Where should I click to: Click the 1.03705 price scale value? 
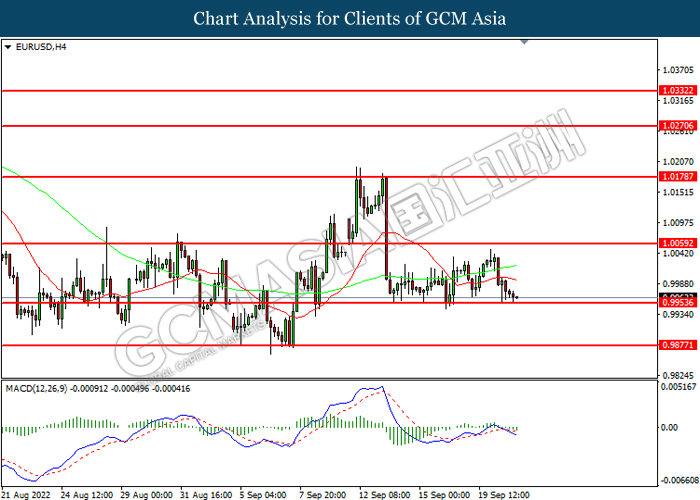[x=679, y=70]
